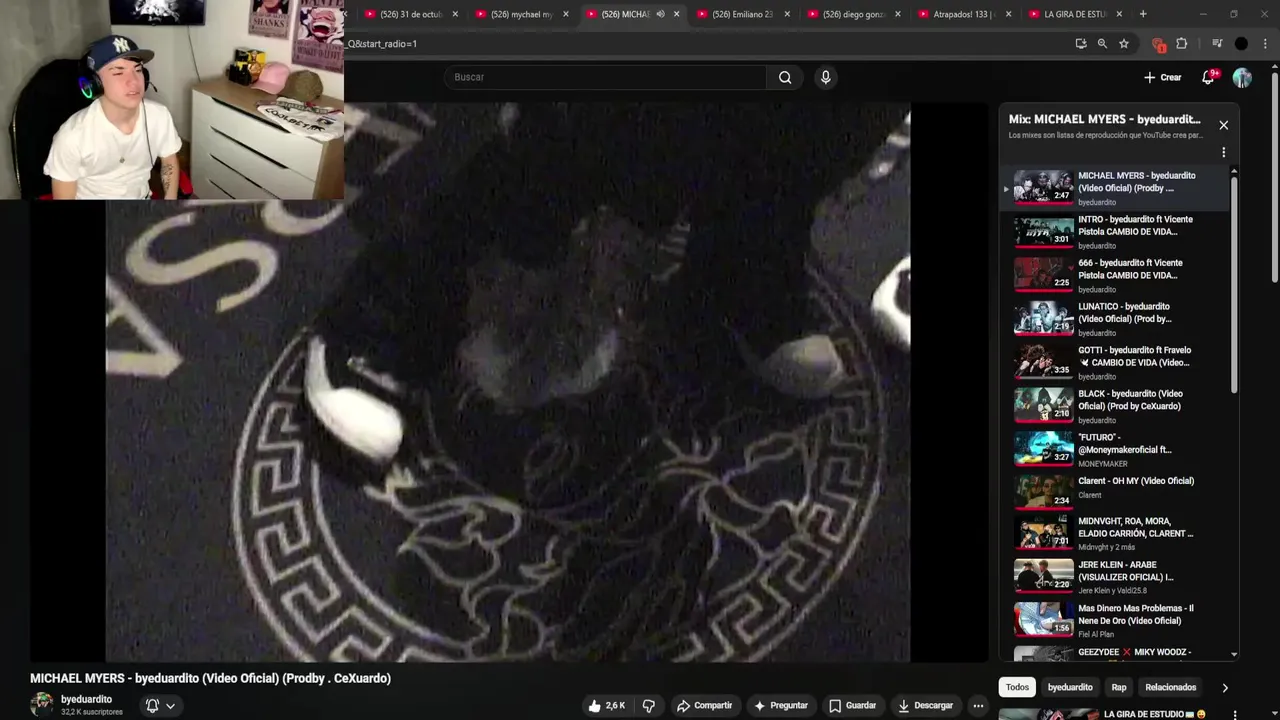The width and height of the screenshot is (1280, 720).
Task: Open the Chrome three-dot menu
Action: pyautogui.click(x=1266, y=44)
